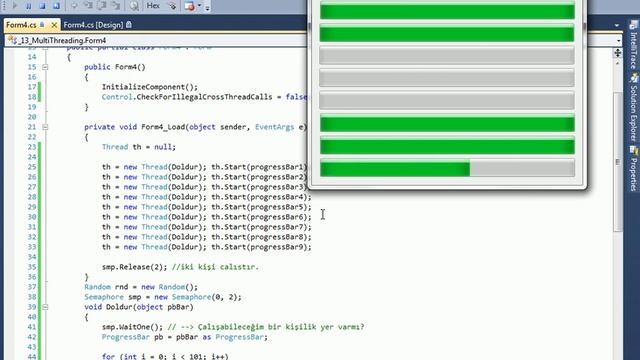Open the Breakpoints window icon
This screenshot has width=640, height=360.
click(189, 6)
